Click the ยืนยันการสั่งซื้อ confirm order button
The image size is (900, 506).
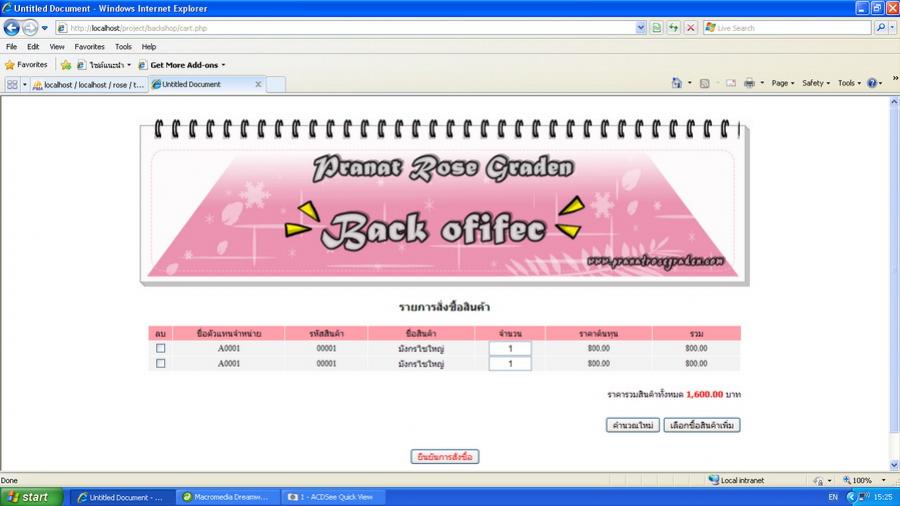[x=445, y=457]
